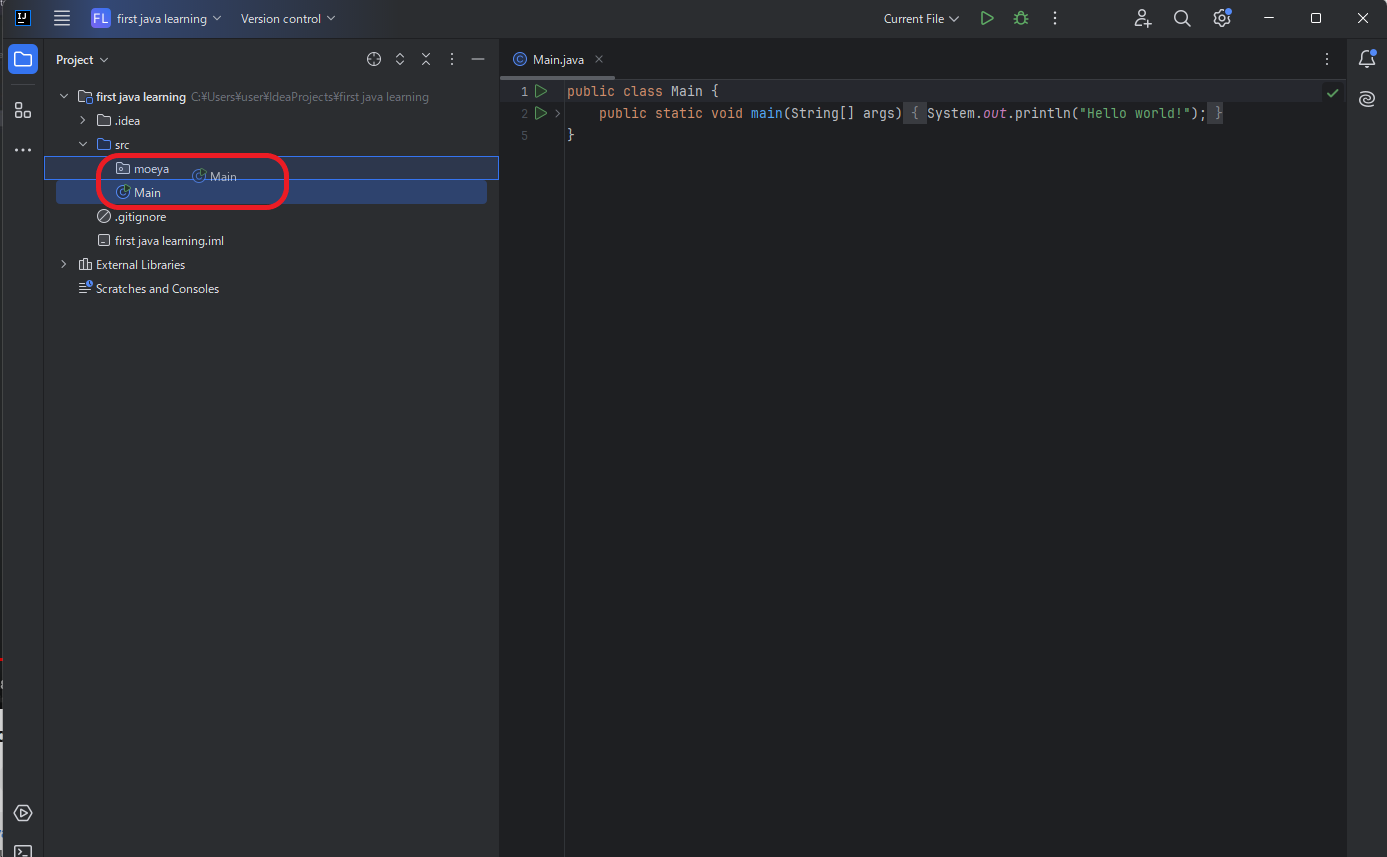Image resolution: width=1387 pixels, height=857 pixels.
Task: Hide the Project panel with the minimize dash
Action: tap(478, 60)
